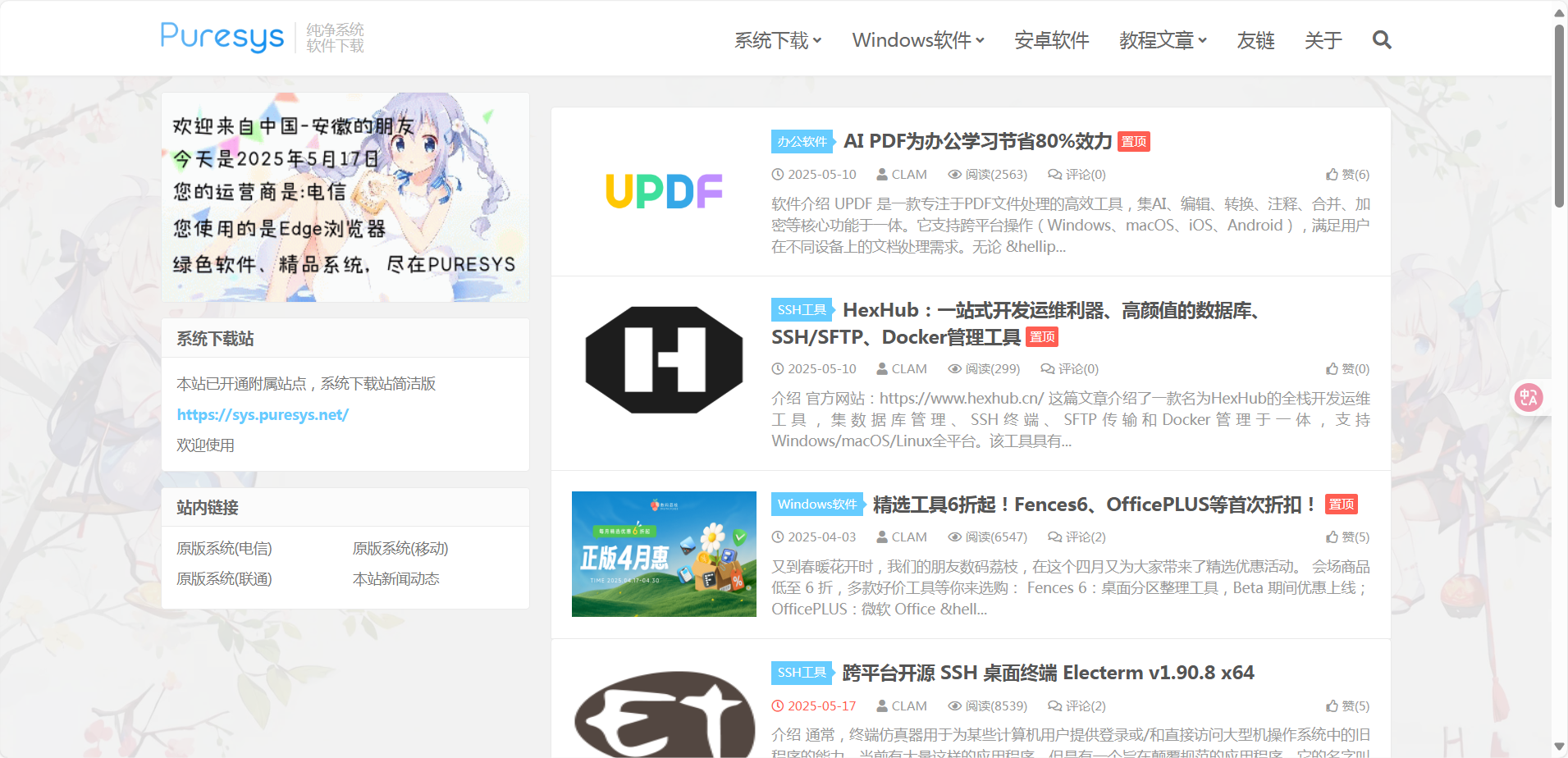Click 评论(2) on Fences6 discount post
The image size is (1568, 758).
coord(1086,537)
